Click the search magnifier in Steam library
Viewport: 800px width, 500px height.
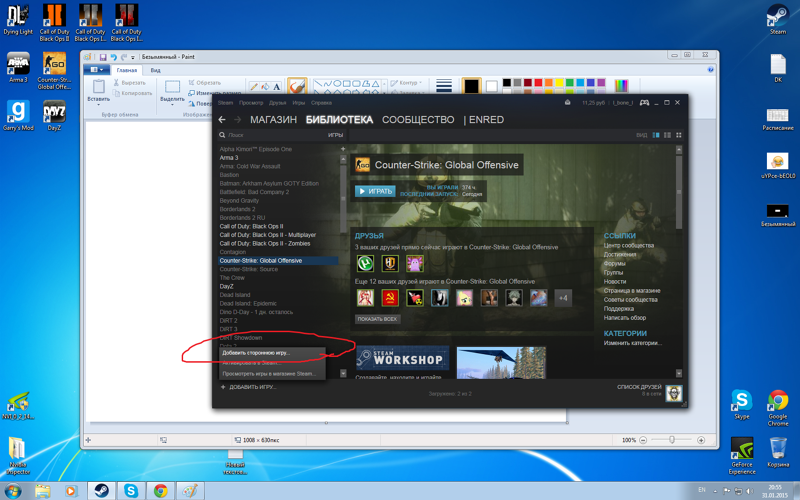(222, 135)
